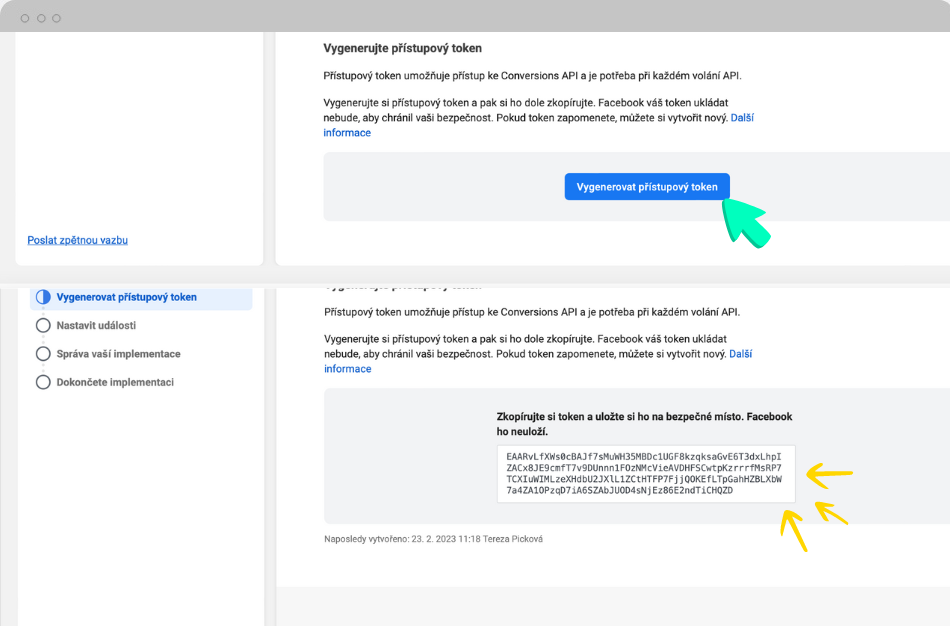Click the circle icon beside Správa vaší implementace

pyautogui.click(x=43, y=354)
